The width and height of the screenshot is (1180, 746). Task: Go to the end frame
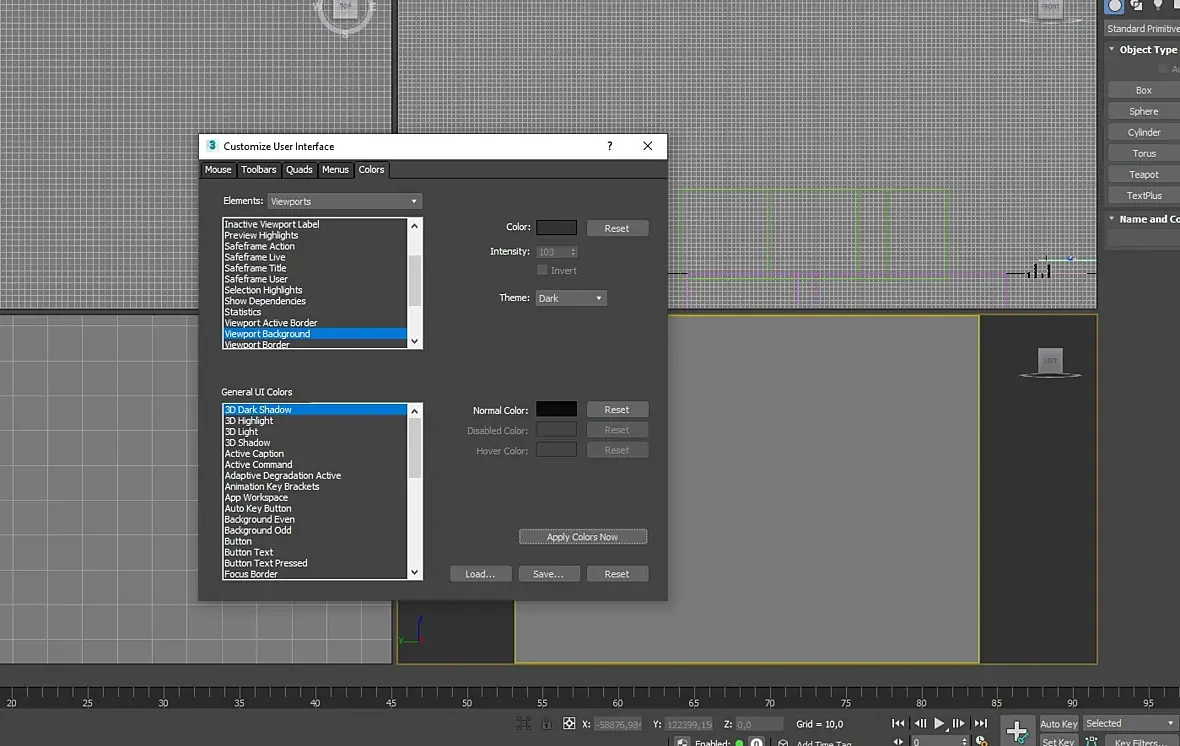tap(981, 723)
